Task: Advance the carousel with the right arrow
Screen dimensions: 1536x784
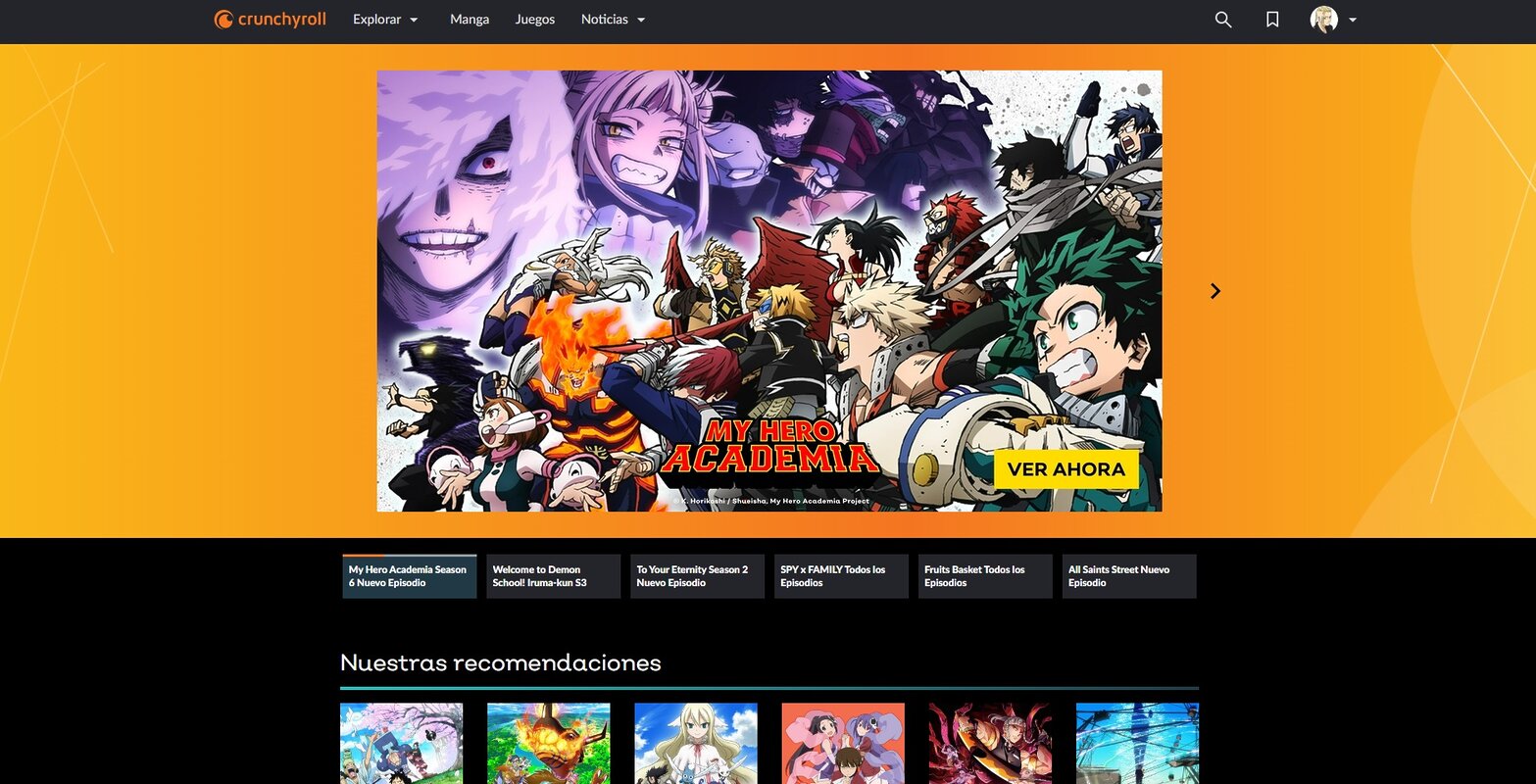Action: 1214,290
